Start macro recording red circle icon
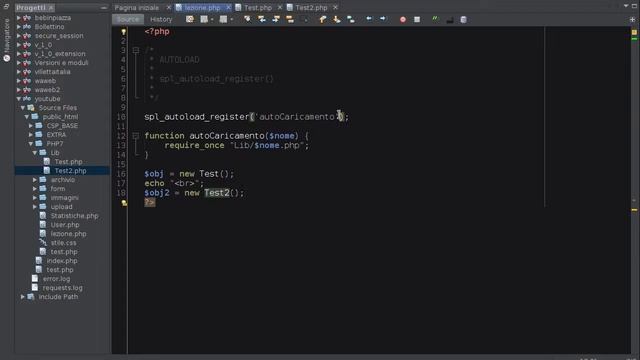 point(403,19)
